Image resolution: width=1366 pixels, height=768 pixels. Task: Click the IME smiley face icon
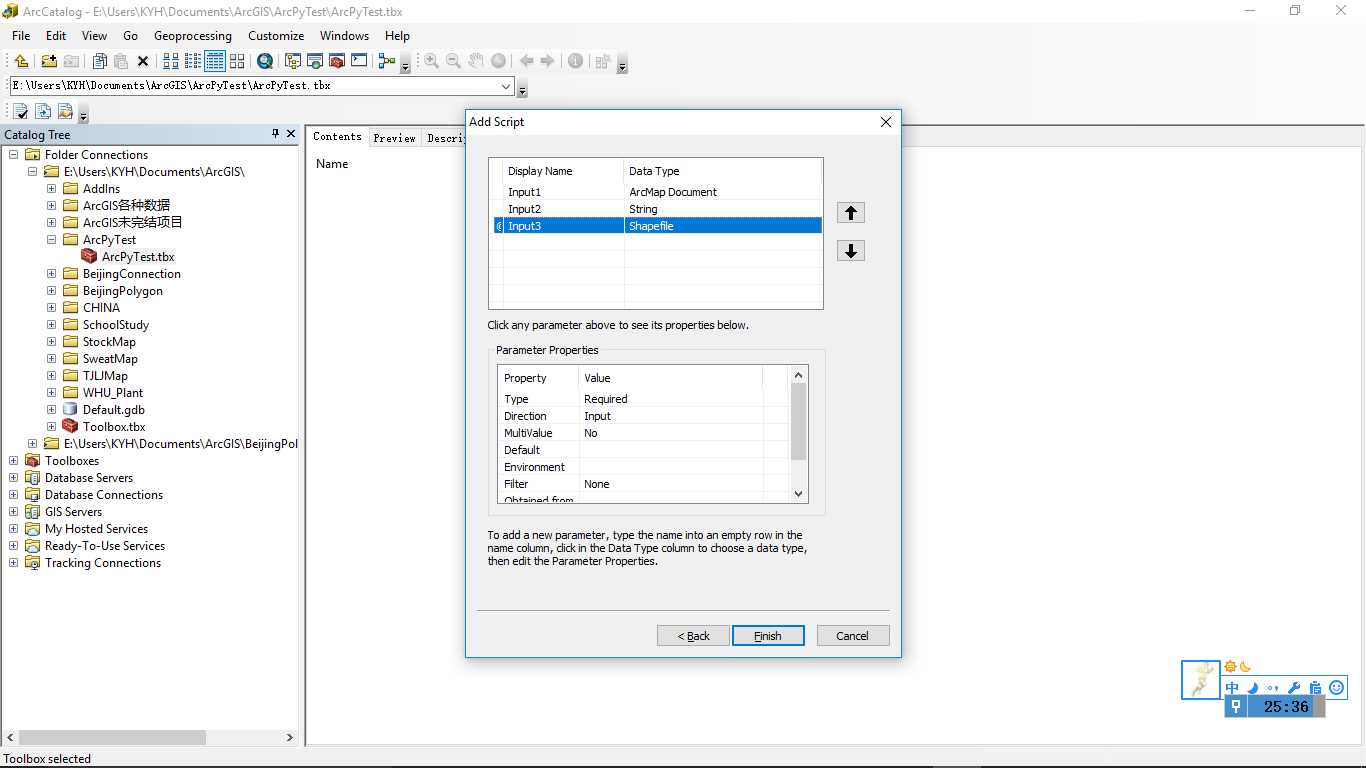1336,688
